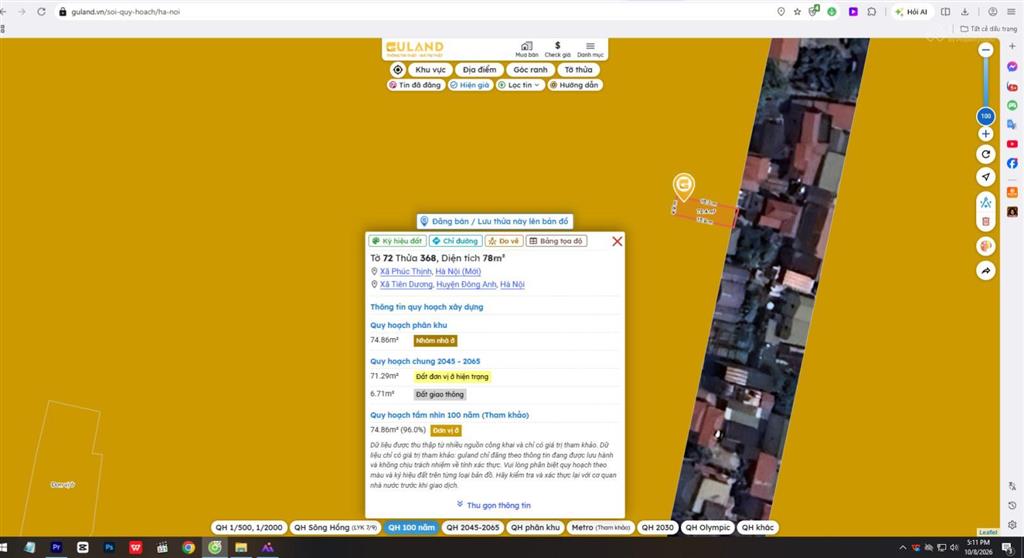The width and height of the screenshot is (1024, 558).
Task: Click the share arrow icon
Action: pyautogui.click(x=985, y=271)
